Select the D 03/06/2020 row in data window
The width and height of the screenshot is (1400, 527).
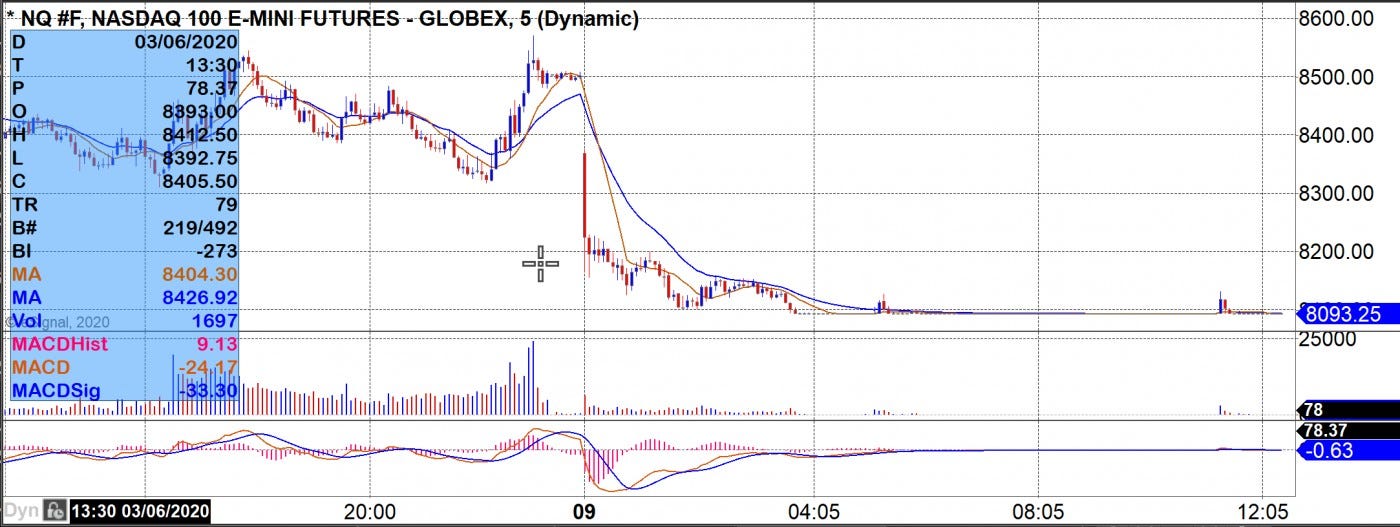pyautogui.click(x=125, y=41)
